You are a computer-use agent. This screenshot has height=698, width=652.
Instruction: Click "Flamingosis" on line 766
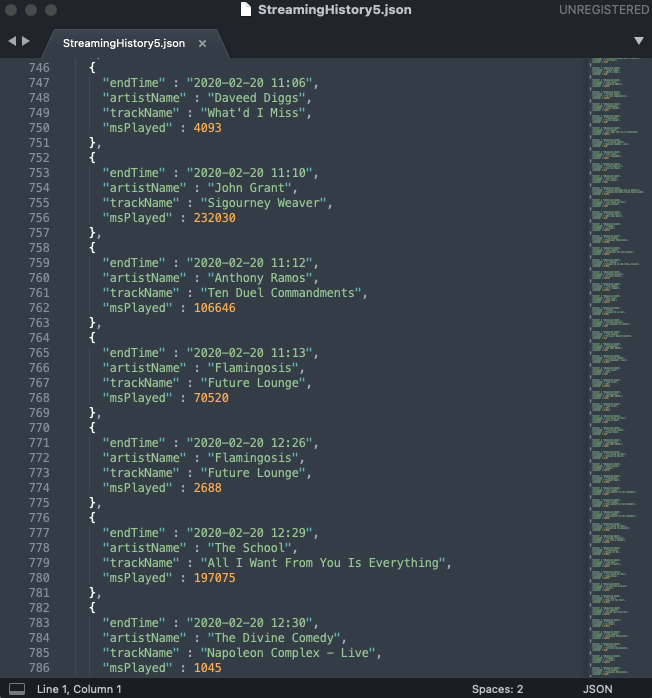(x=253, y=368)
